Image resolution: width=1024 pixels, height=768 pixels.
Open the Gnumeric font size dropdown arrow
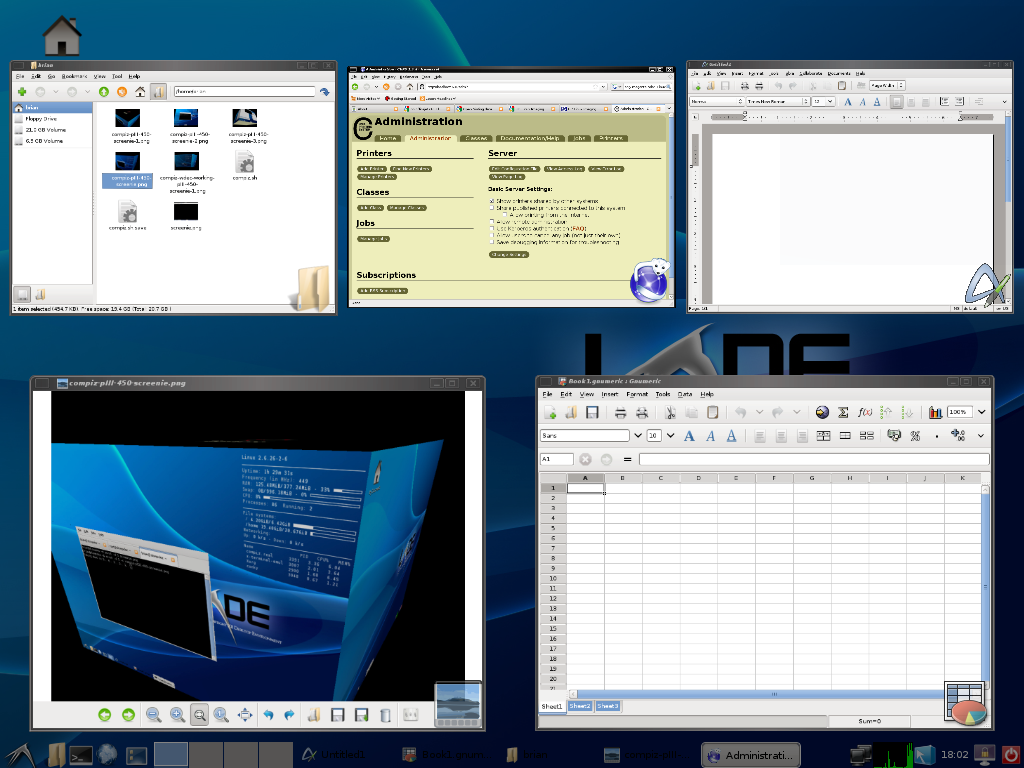coord(670,436)
